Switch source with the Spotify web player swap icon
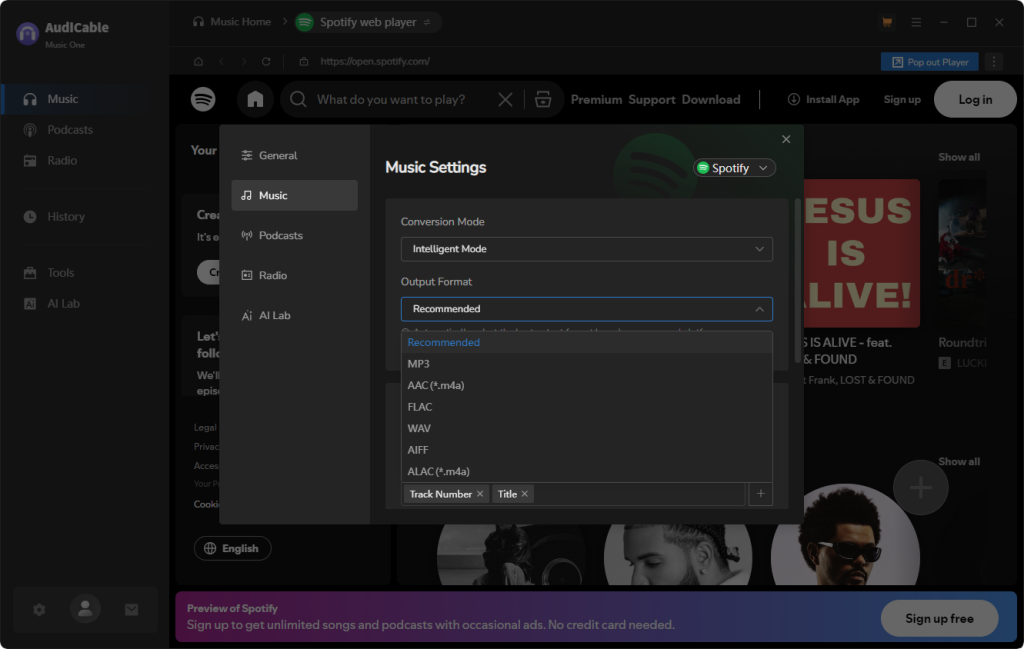The height and width of the screenshot is (649, 1024). tap(427, 22)
